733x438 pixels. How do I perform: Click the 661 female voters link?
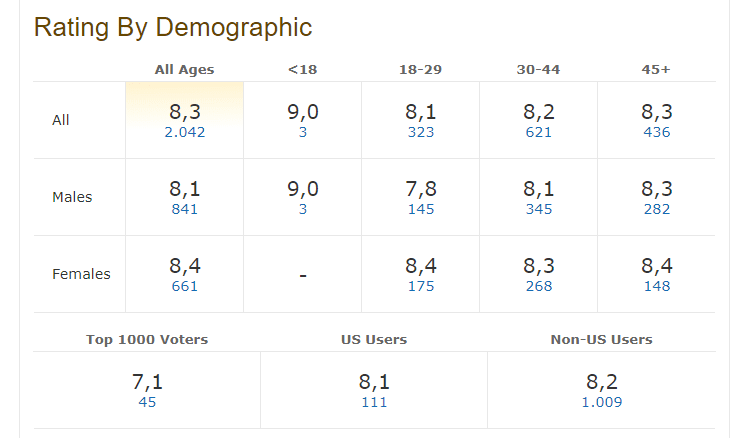pos(184,286)
